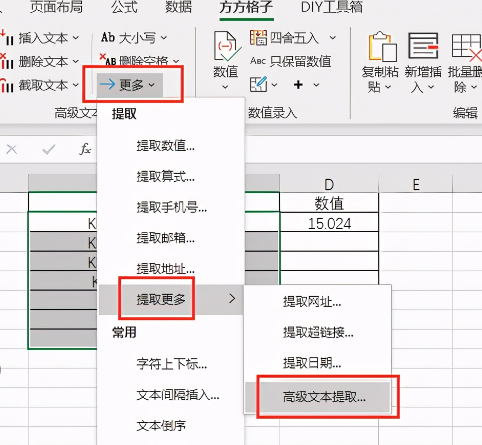Click the 删除空格 remove spaces tool

pos(139,60)
